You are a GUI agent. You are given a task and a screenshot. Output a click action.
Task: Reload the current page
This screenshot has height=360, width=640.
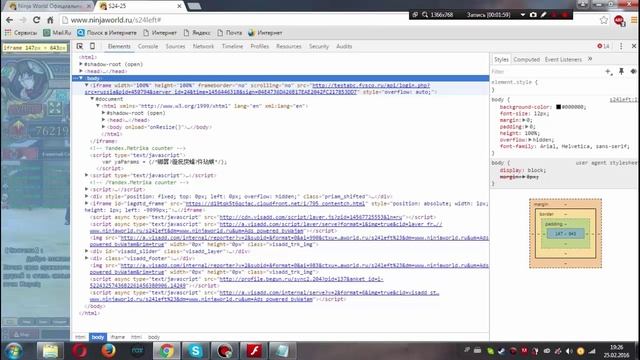[36, 20]
